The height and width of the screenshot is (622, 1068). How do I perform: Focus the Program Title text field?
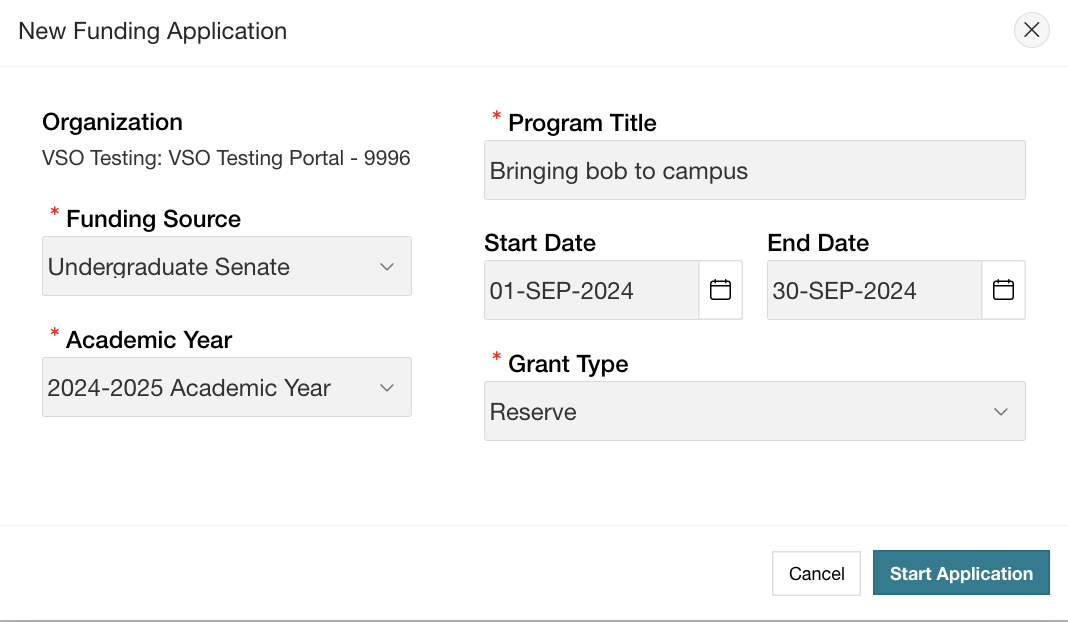tap(755, 170)
